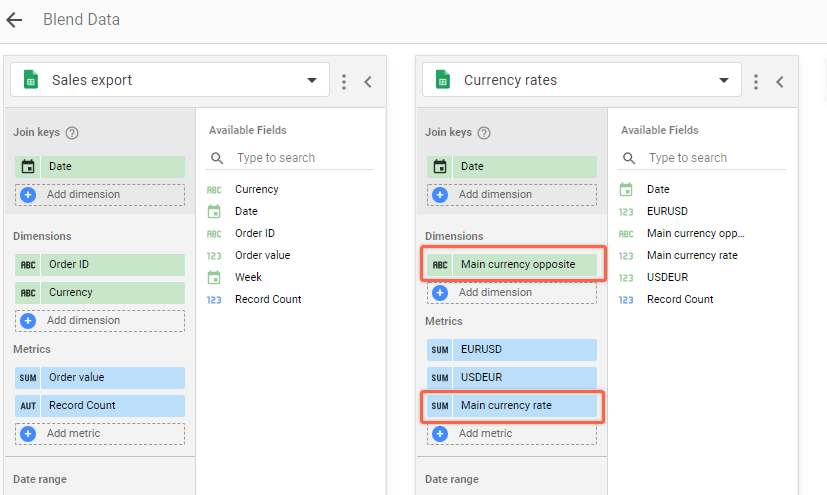Click the ABC type icon on Currency chip
The width and height of the screenshot is (827, 495).
click(28, 293)
